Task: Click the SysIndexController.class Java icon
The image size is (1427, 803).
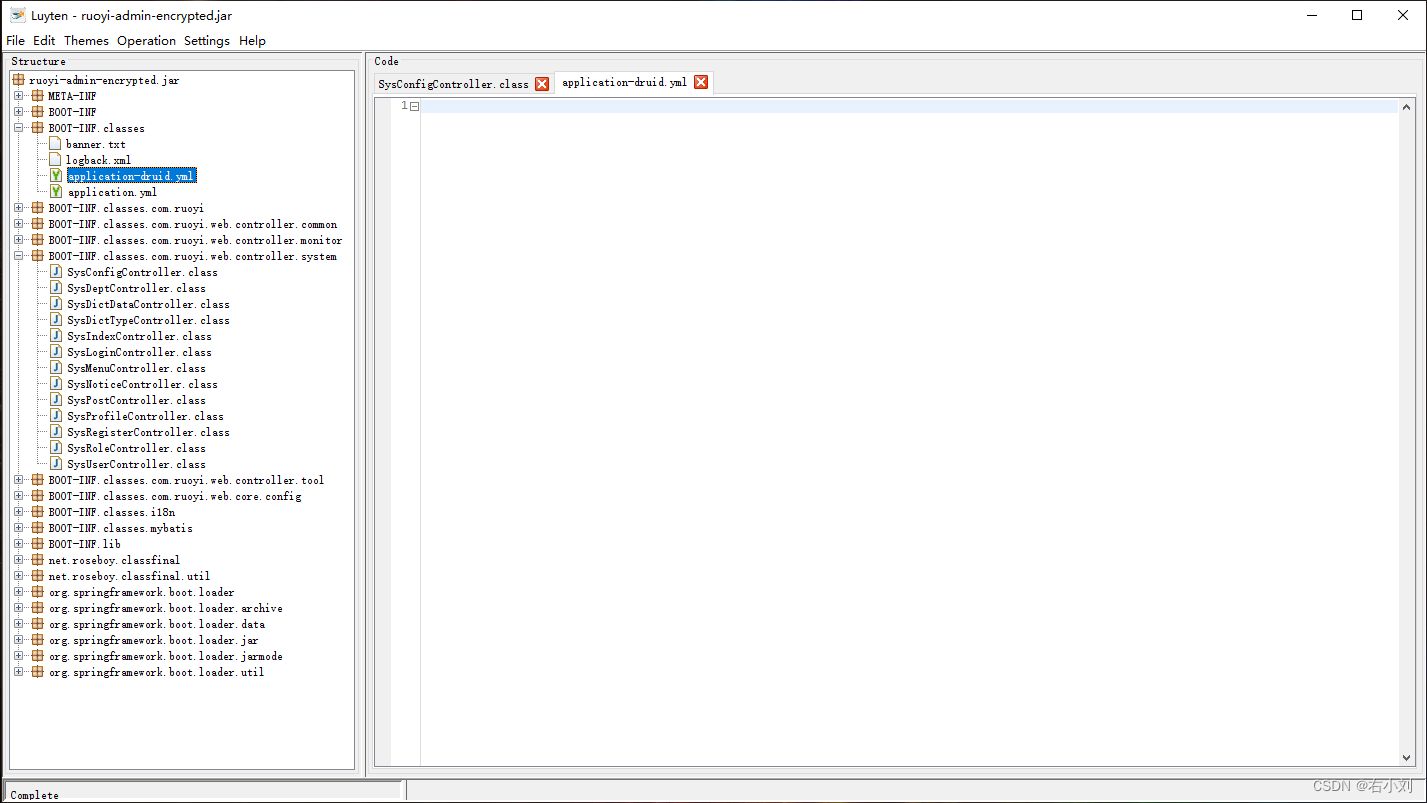Action: point(56,336)
